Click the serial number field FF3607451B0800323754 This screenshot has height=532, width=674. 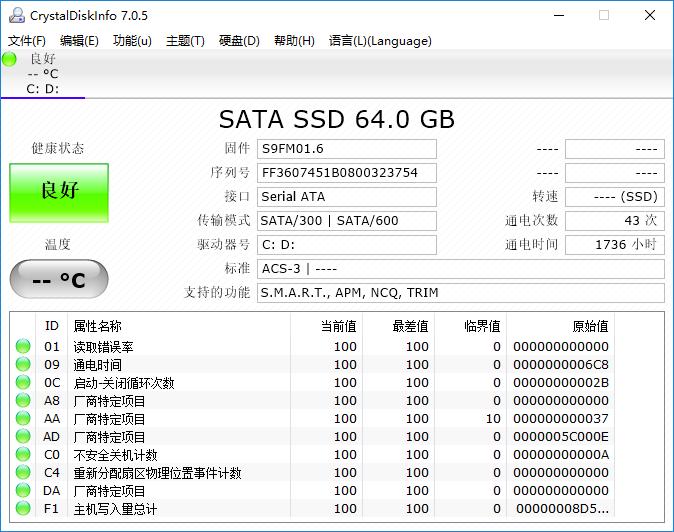pos(346,172)
